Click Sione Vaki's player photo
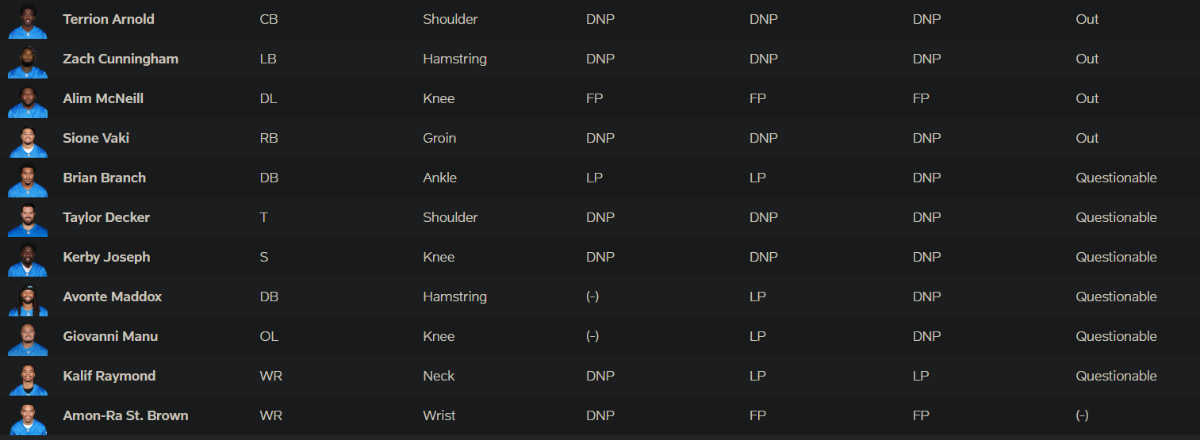 tap(27, 139)
